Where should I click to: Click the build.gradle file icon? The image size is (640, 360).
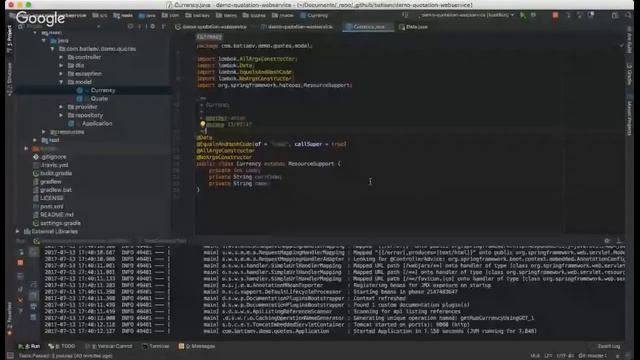(36, 173)
